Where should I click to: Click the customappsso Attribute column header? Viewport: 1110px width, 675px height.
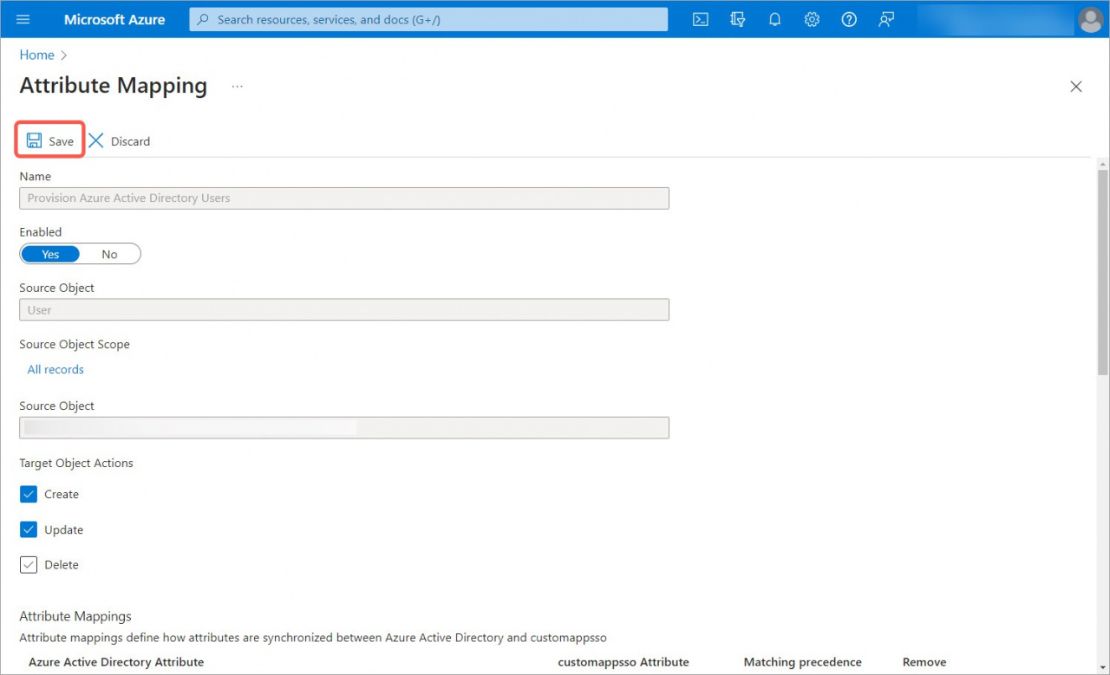[623, 662]
